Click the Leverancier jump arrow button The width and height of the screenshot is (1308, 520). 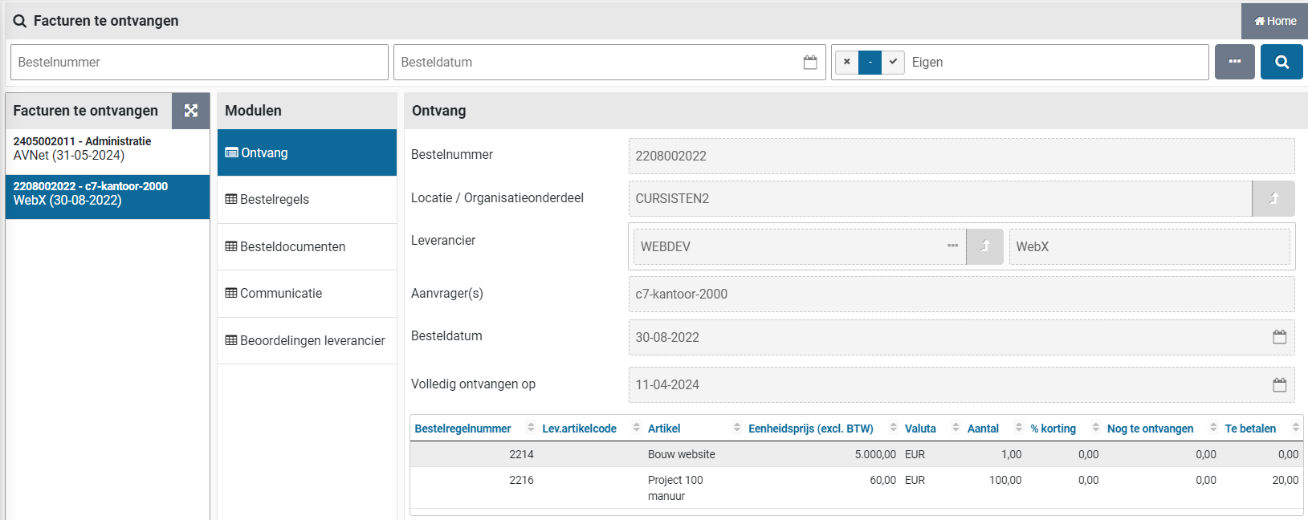pyautogui.click(x=985, y=246)
